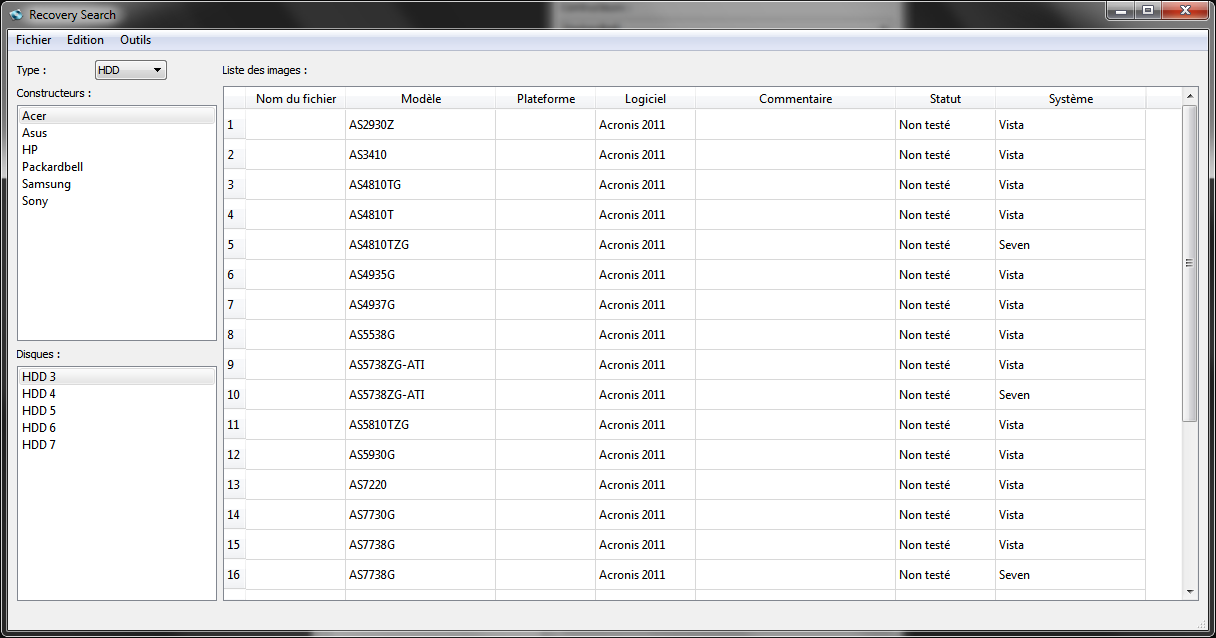Click the Logiciel column header
Image resolution: width=1216 pixels, height=638 pixels.
point(645,99)
